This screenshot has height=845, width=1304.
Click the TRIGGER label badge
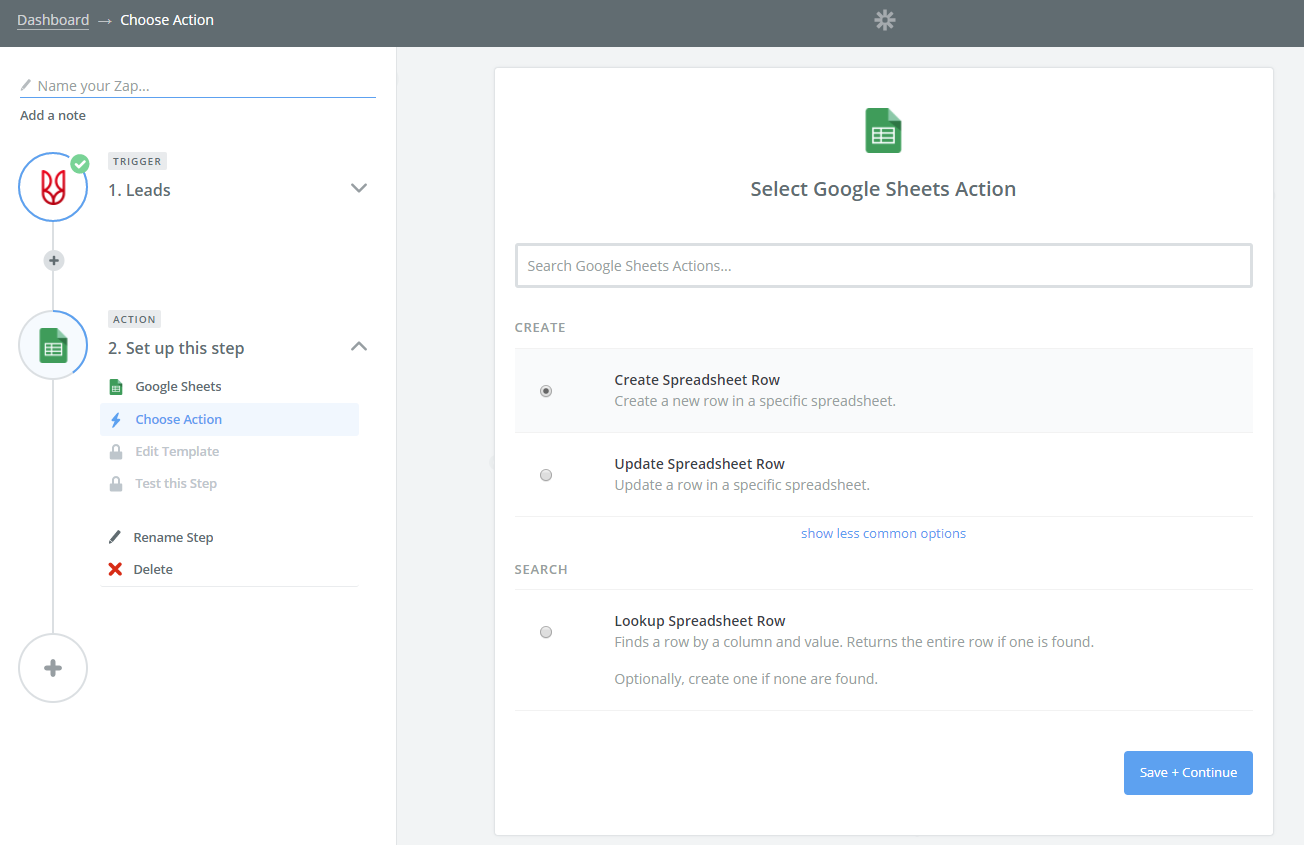point(137,161)
